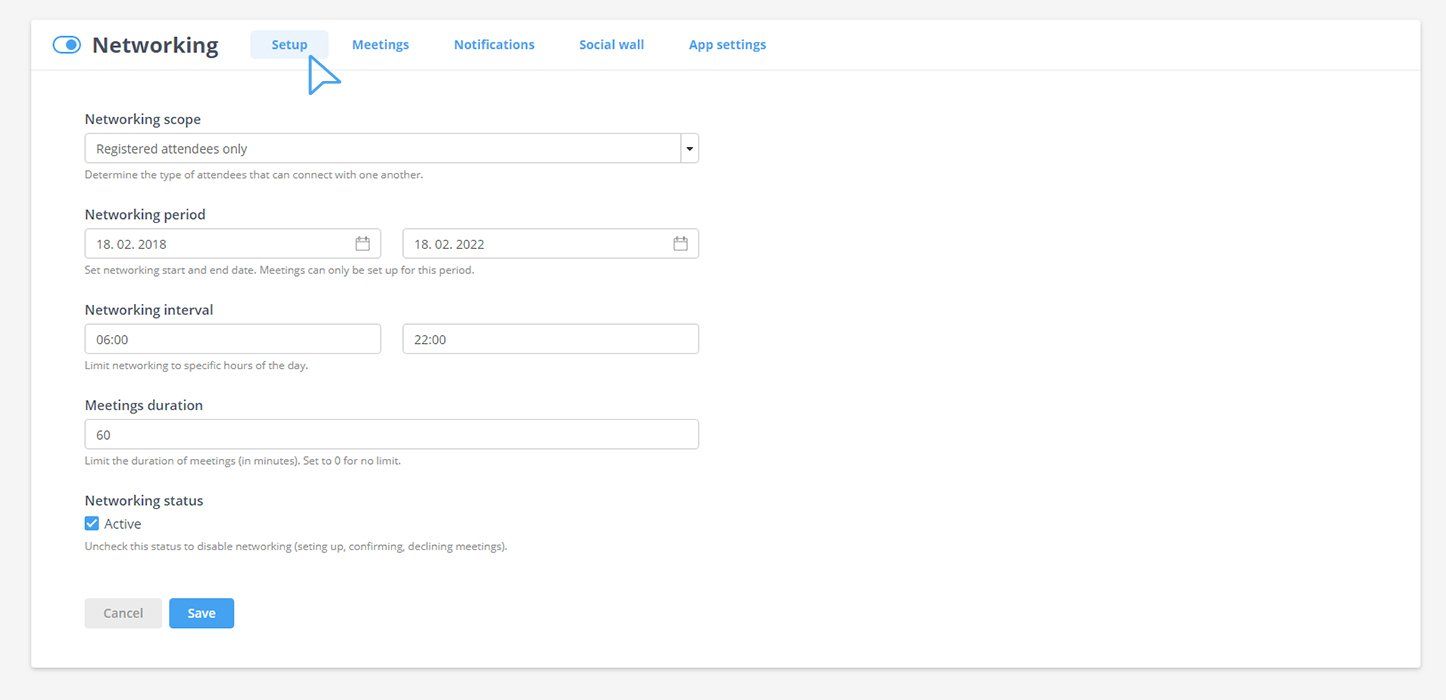This screenshot has height=700, width=1446.
Task: Open the Notifications tab
Action: pos(494,45)
